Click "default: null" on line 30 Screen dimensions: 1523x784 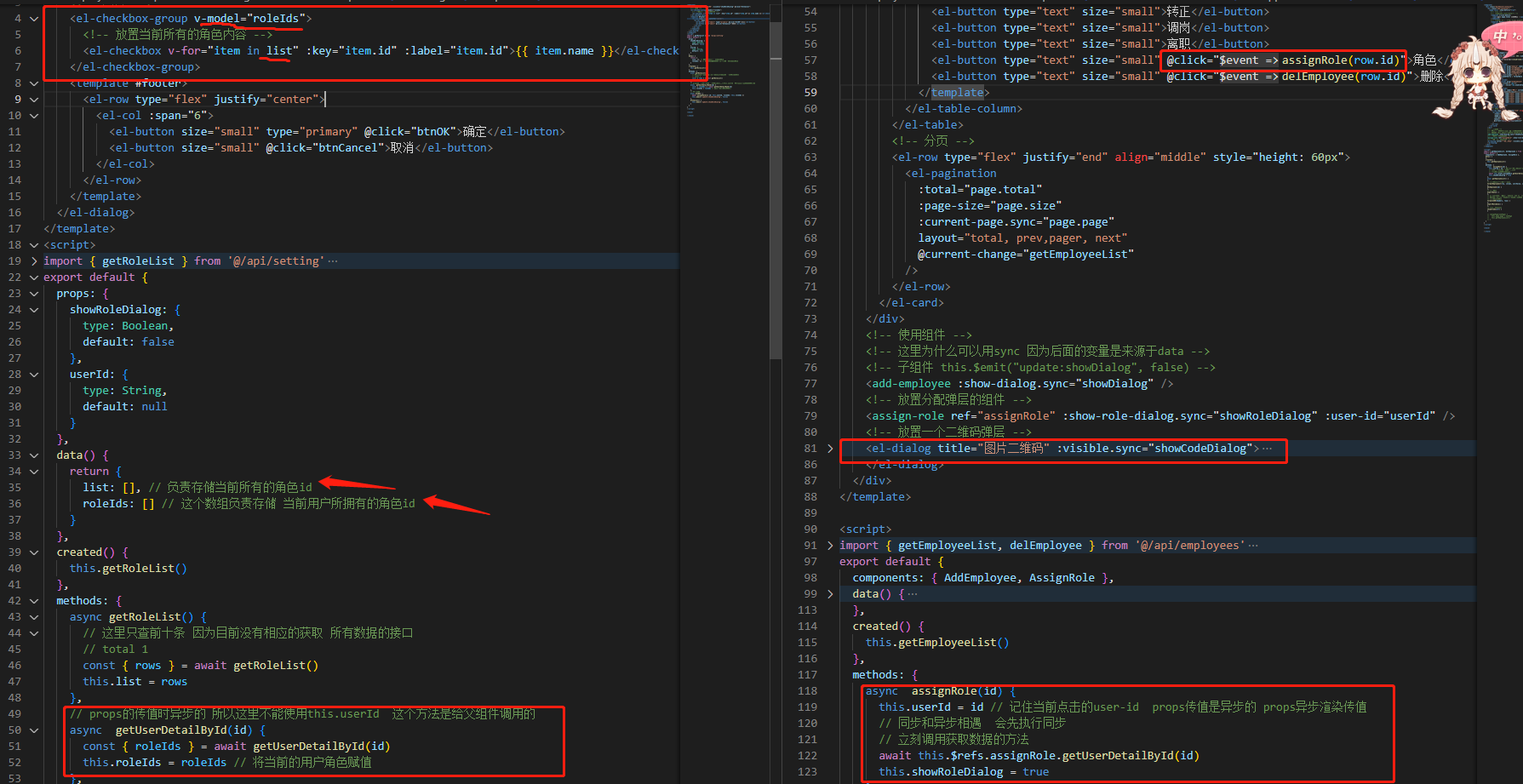pos(125,407)
